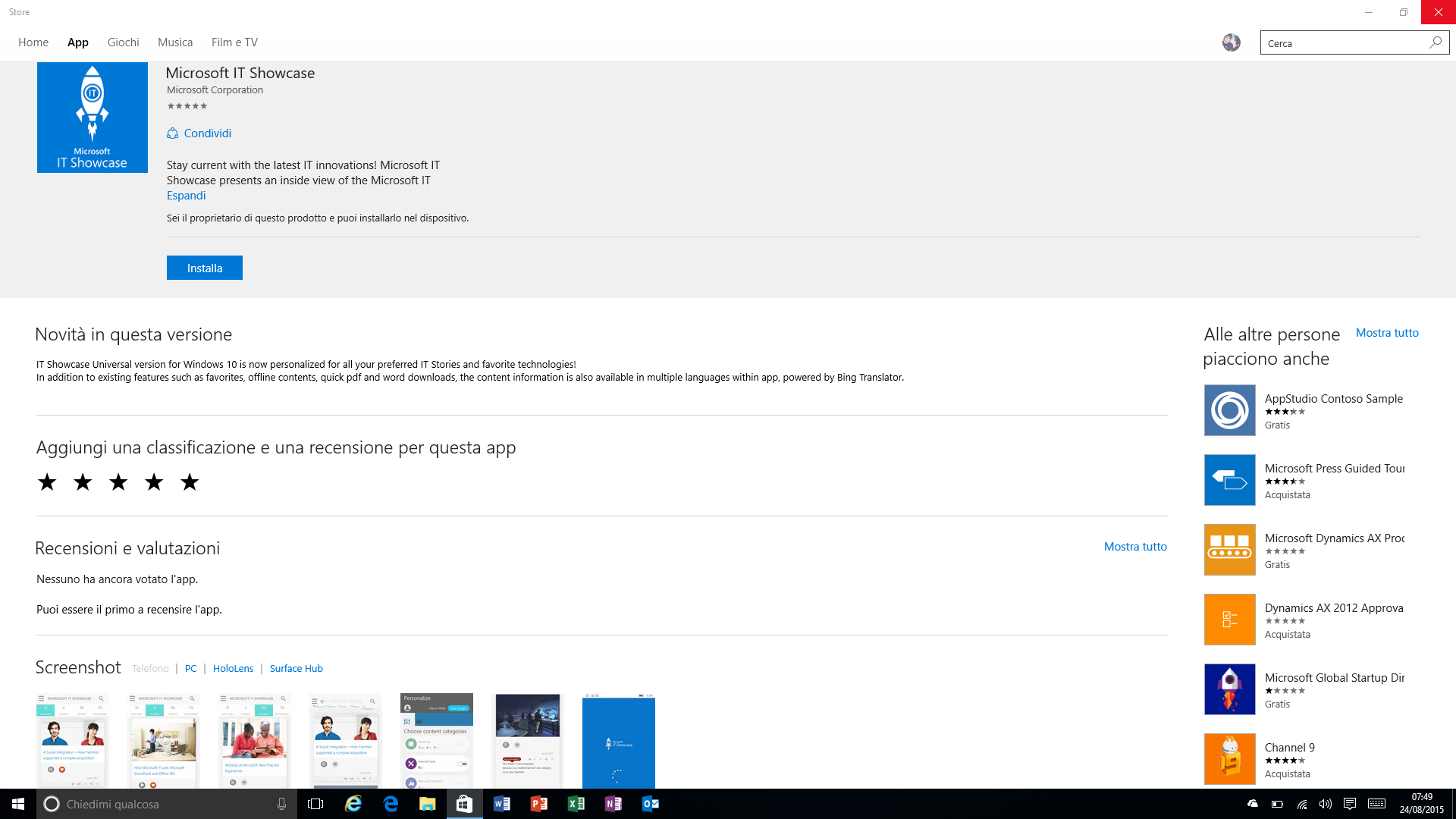Click the battery tray icon
Screen dimensions: 1456x819
tap(1277, 804)
